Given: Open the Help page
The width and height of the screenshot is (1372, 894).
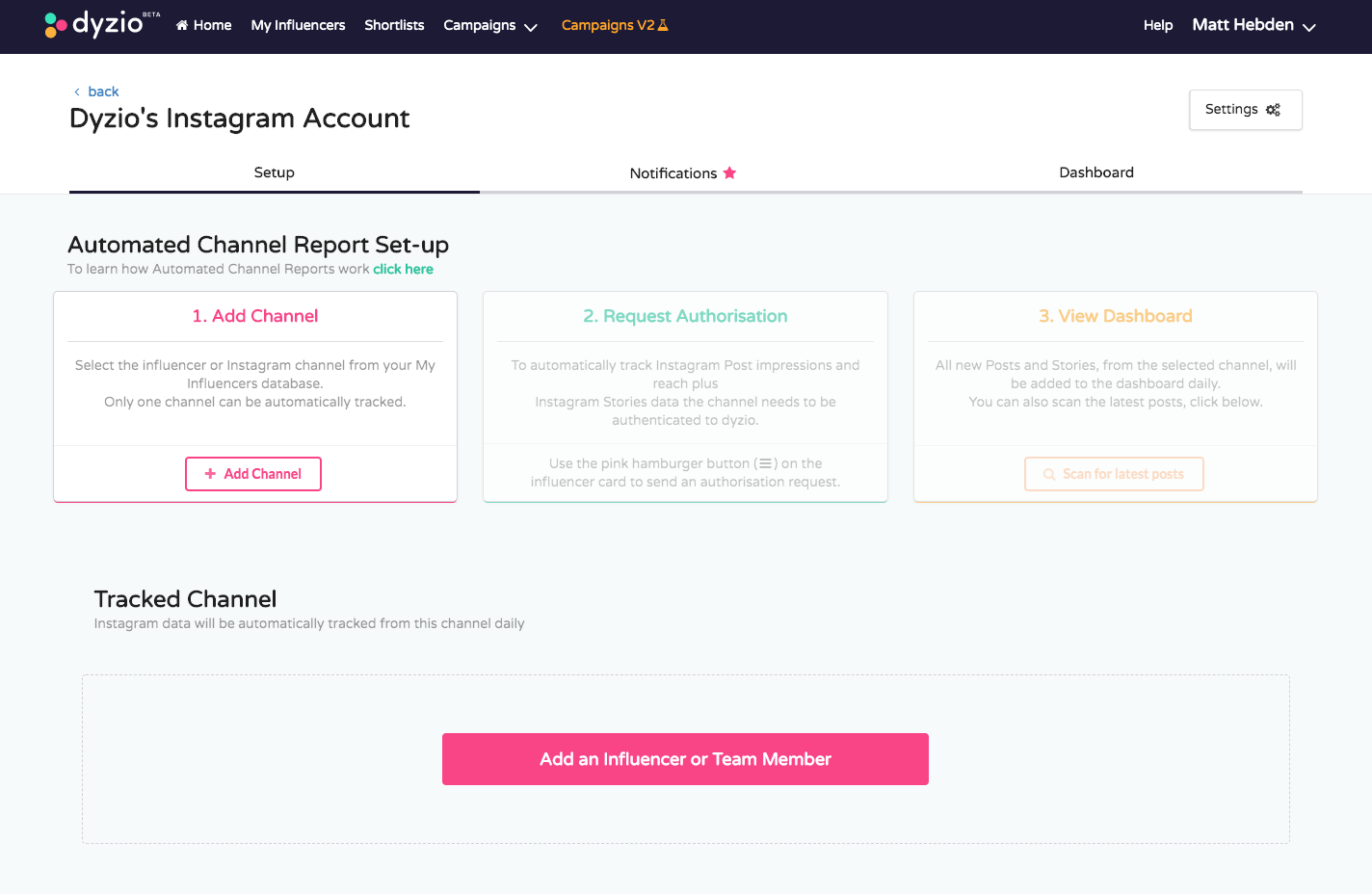Looking at the screenshot, I should tap(1158, 25).
